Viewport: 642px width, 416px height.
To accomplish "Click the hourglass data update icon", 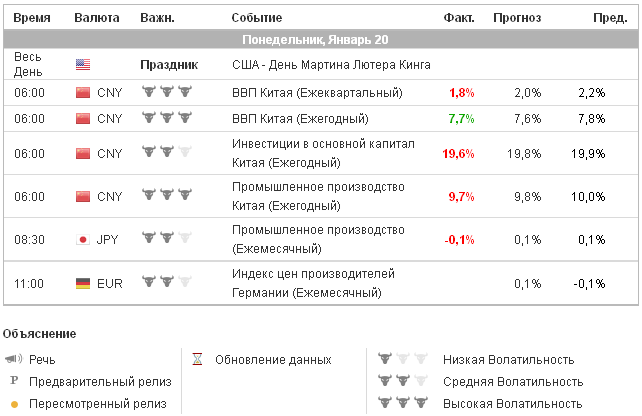I will click(x=198, y=359).
